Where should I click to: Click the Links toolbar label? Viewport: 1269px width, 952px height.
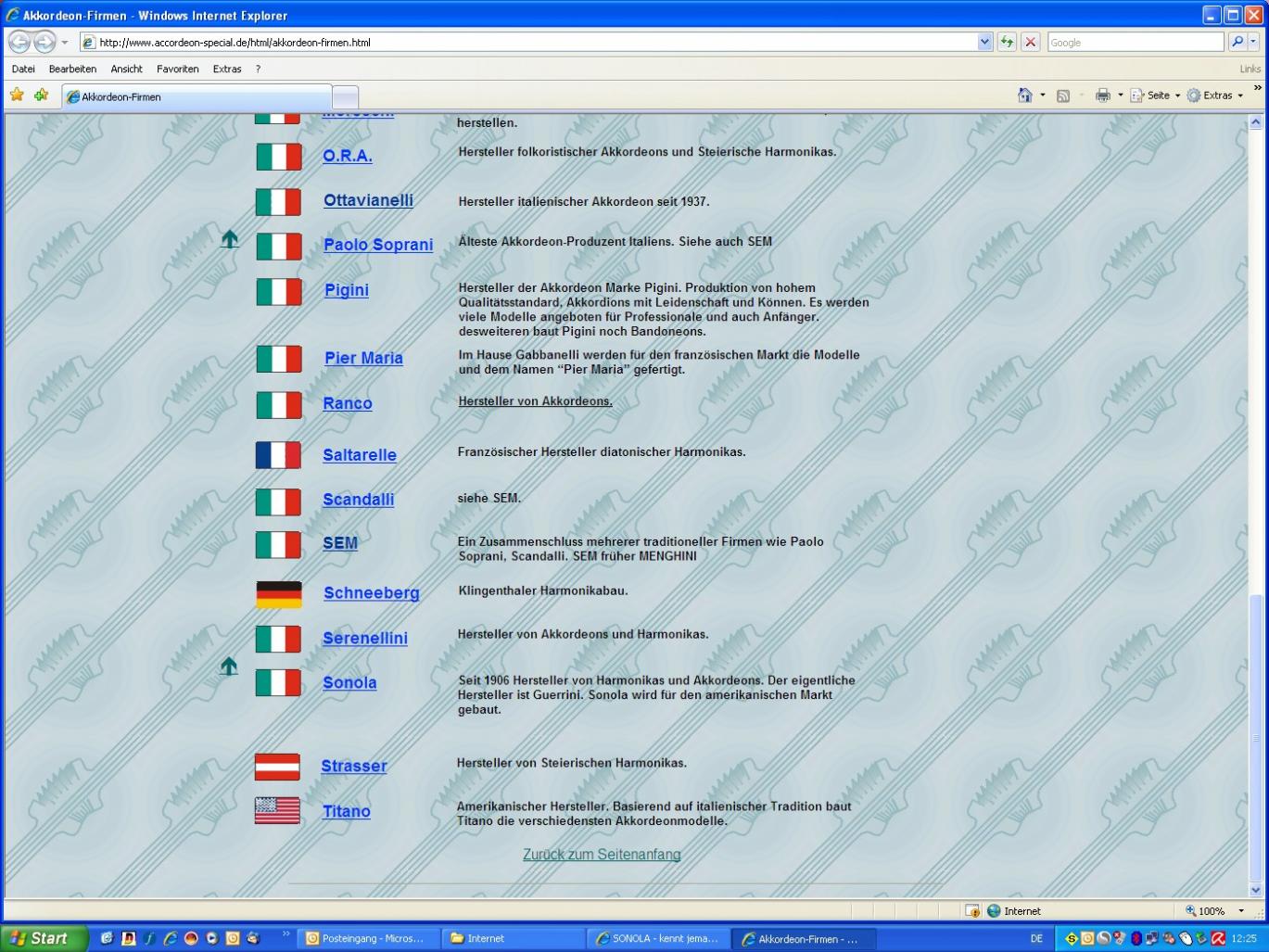[x=1250, y=69]
